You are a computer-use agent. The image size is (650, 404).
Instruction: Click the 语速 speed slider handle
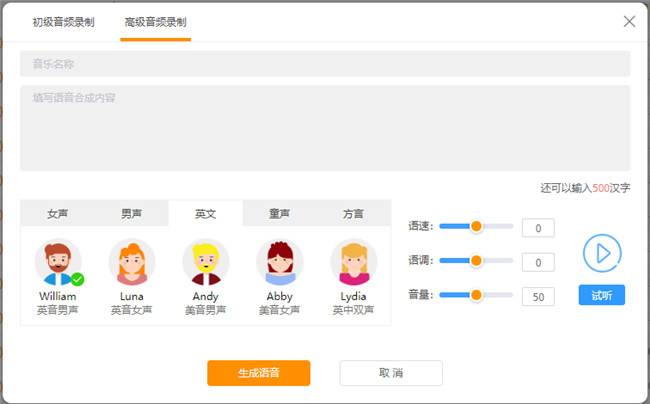point(476,227)
